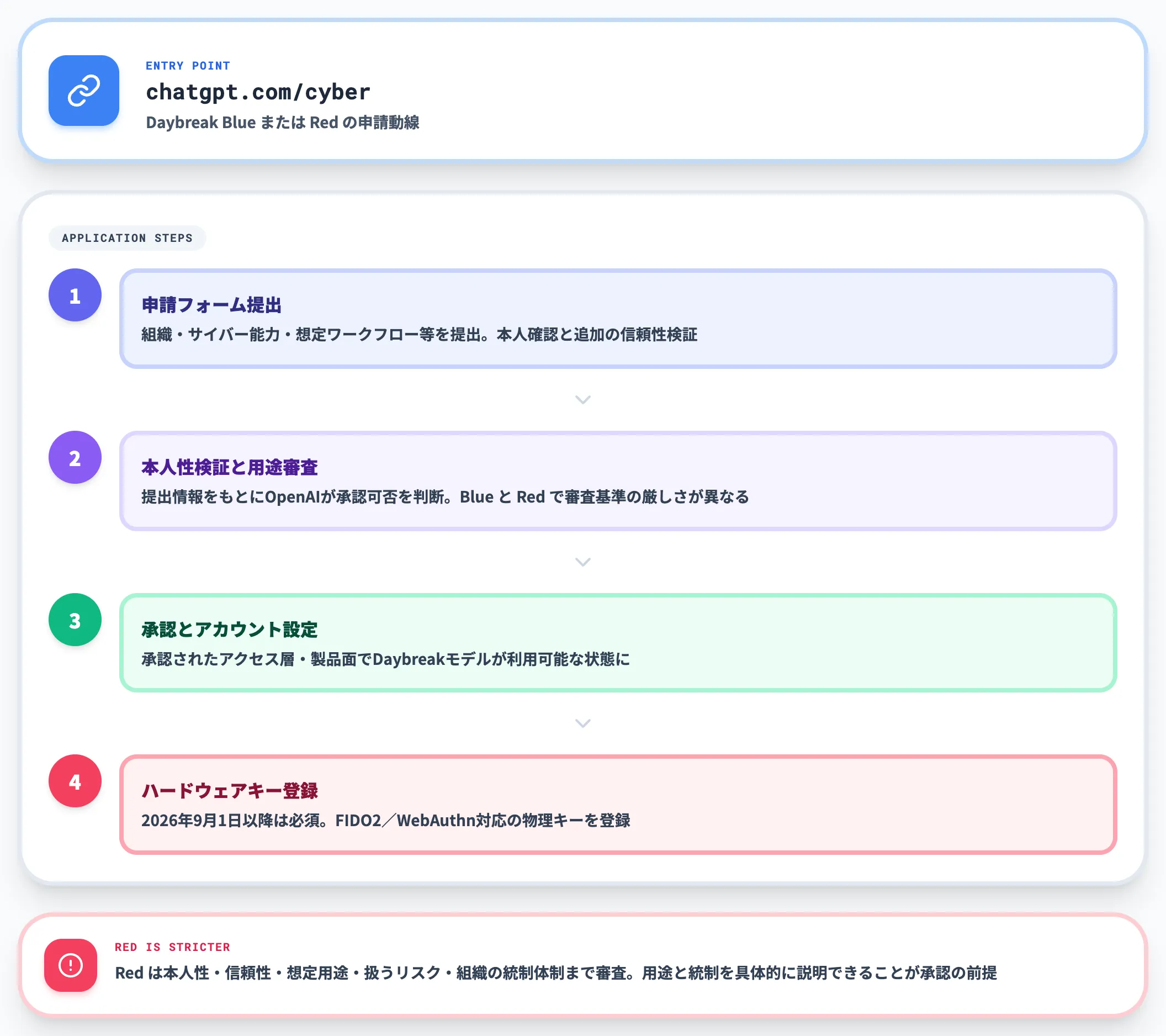Click chevron below 承認とアカウント設定 card

pos(582,724)
